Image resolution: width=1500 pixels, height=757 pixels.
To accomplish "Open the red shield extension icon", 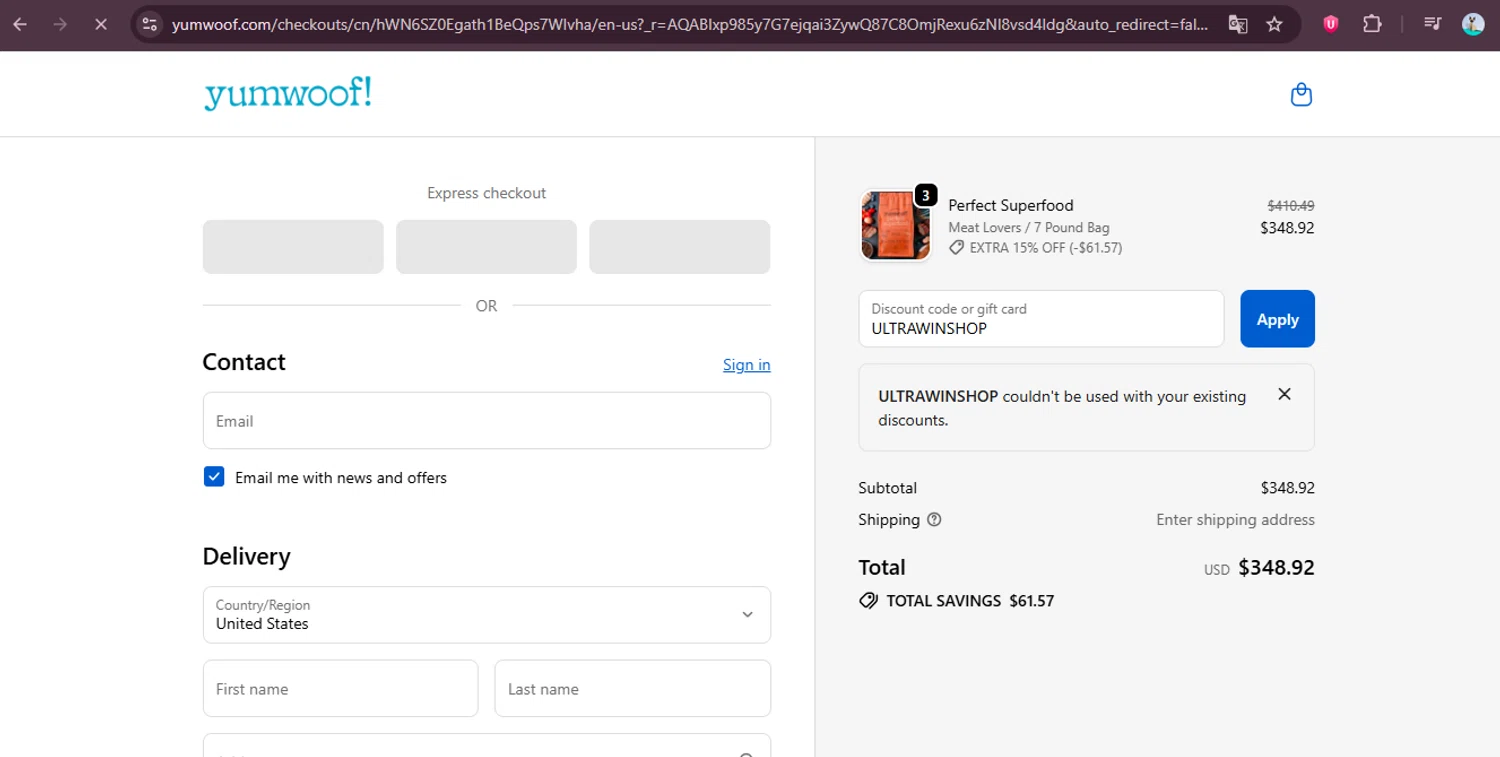I will point(1330,24).
